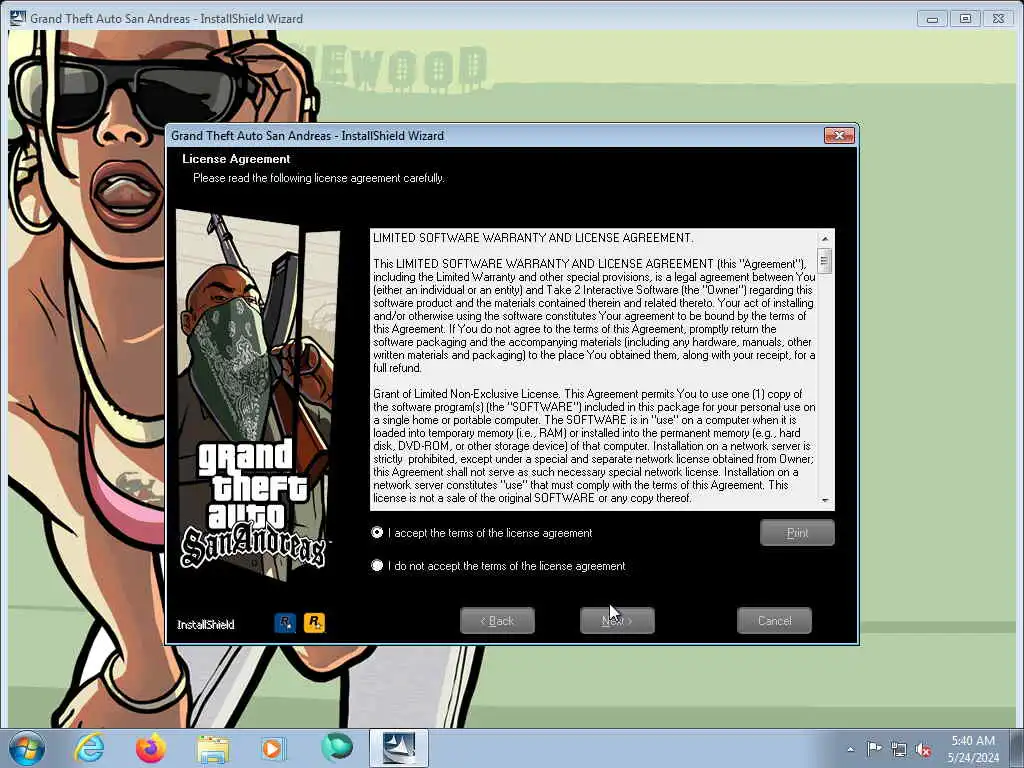Click 'LIMITED SOFTWARE WARRANTY AND LICENSE AGREEMENT.' heading
Screen dimensions: 1024x768
[x=533, y=238]
